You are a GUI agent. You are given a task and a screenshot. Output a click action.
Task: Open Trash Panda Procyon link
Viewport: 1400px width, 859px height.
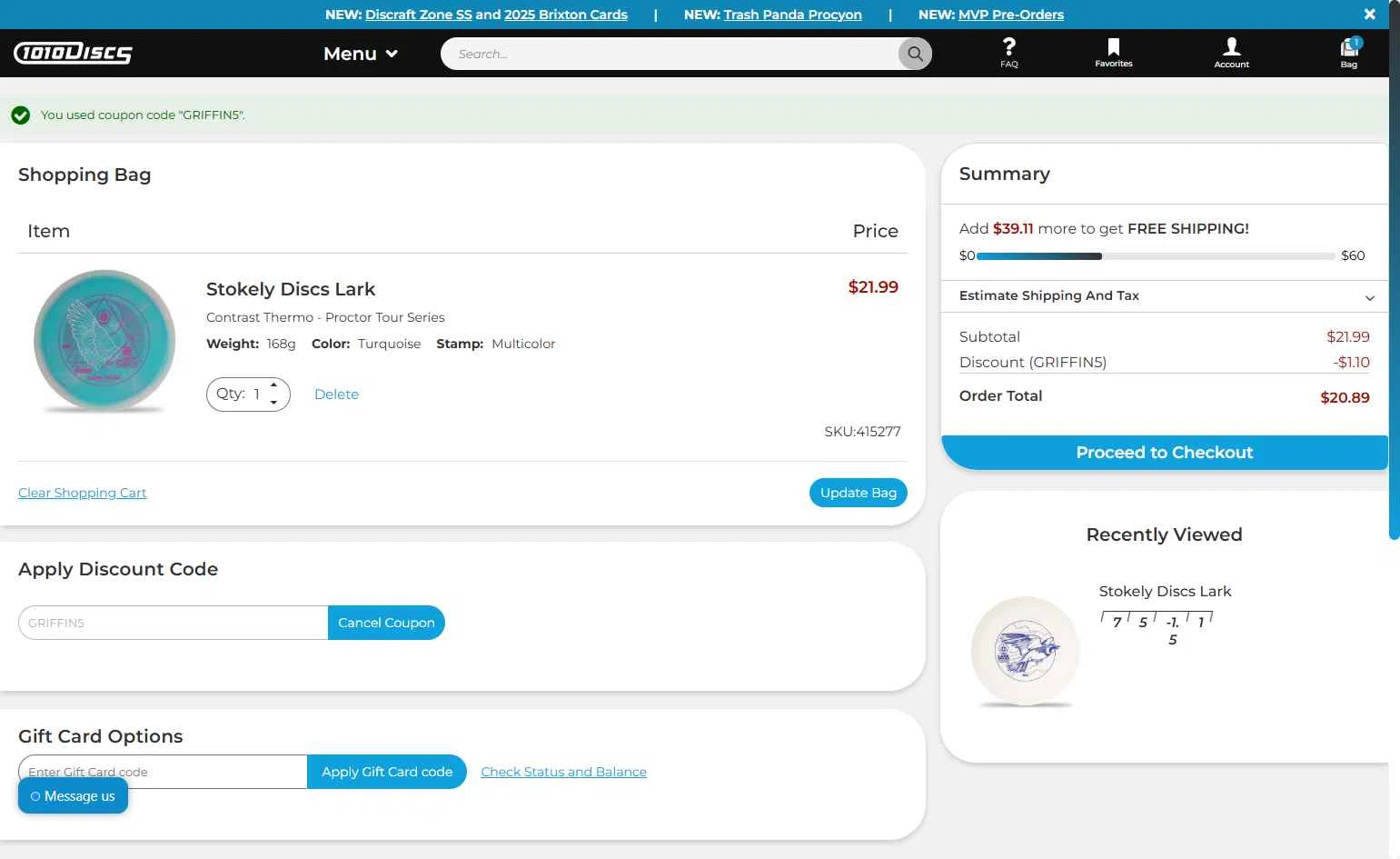pyautogui.click(x=793, y=15)
